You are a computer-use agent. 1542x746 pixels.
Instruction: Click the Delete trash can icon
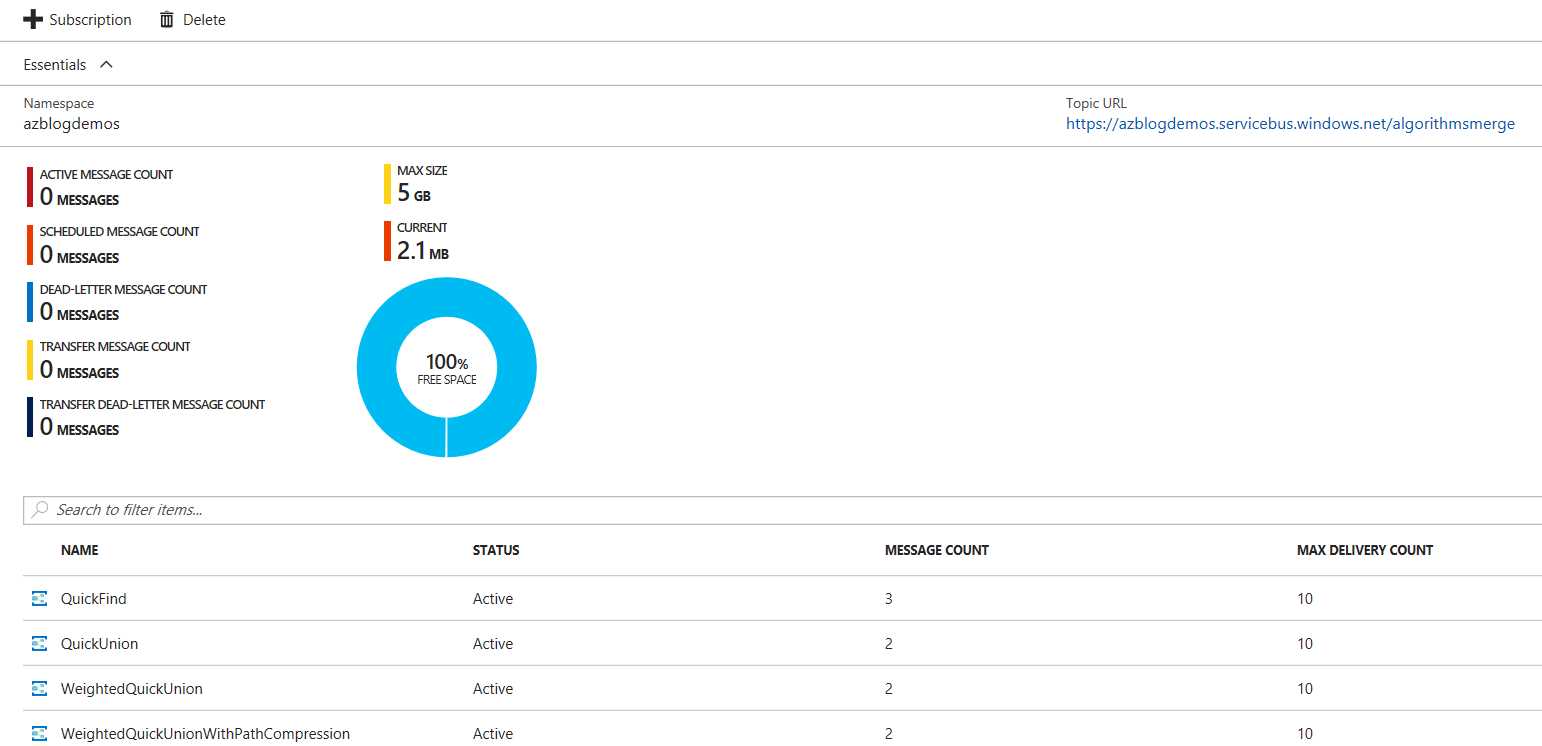tap(167, 20)
